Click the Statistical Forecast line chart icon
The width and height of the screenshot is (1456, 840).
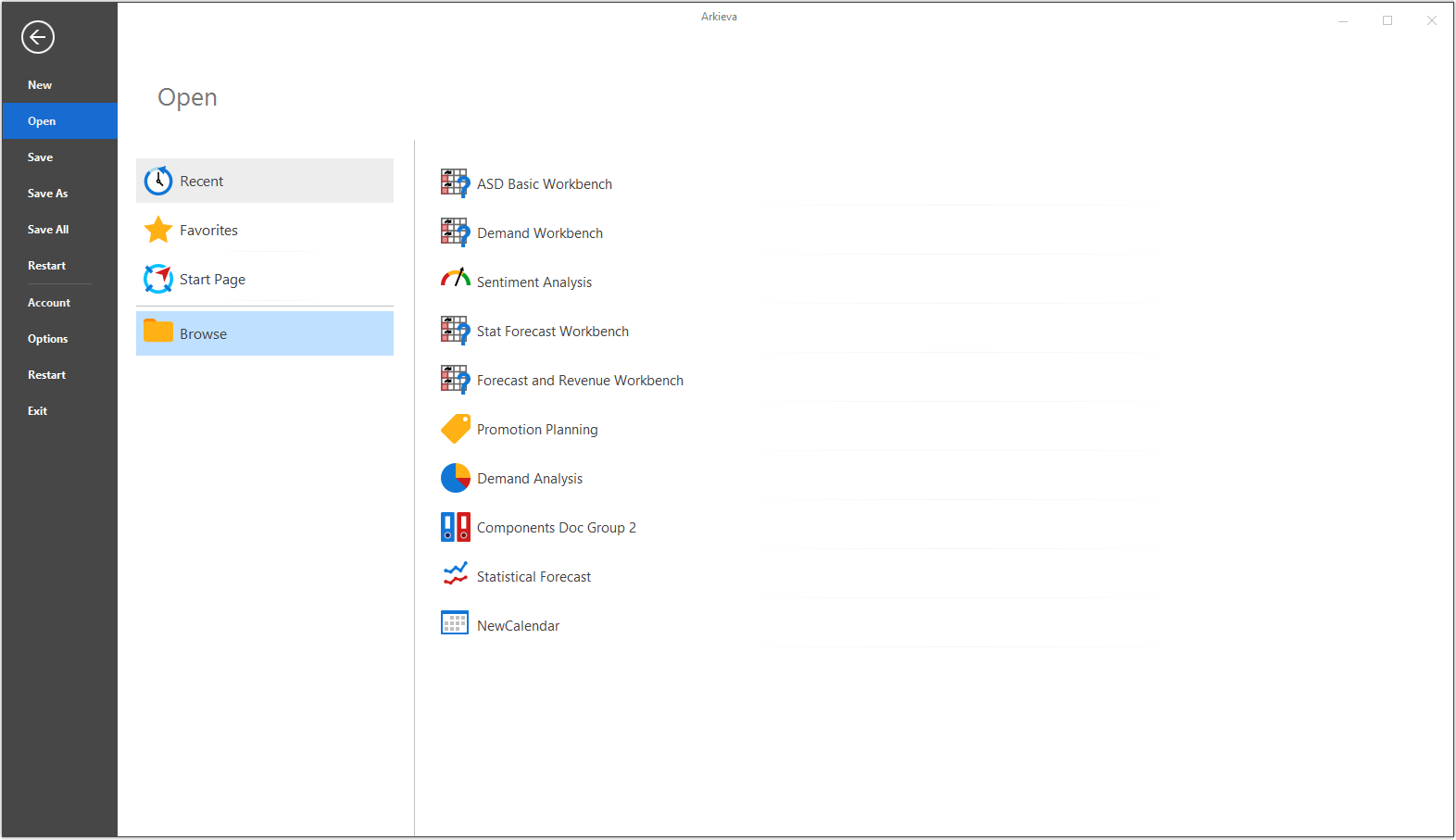pos(455,575)
